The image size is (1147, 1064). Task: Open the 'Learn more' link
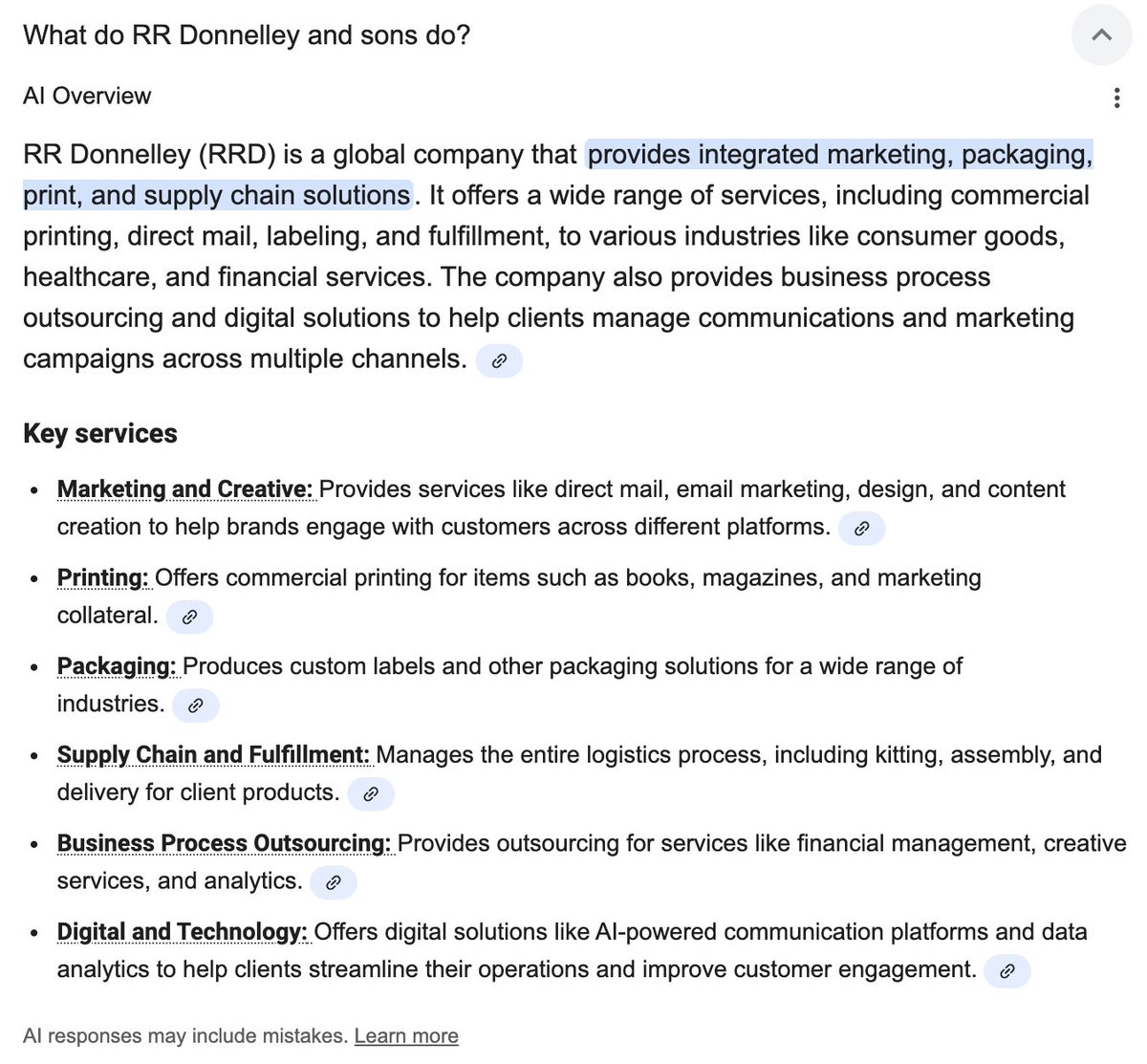coord(406,1036)
